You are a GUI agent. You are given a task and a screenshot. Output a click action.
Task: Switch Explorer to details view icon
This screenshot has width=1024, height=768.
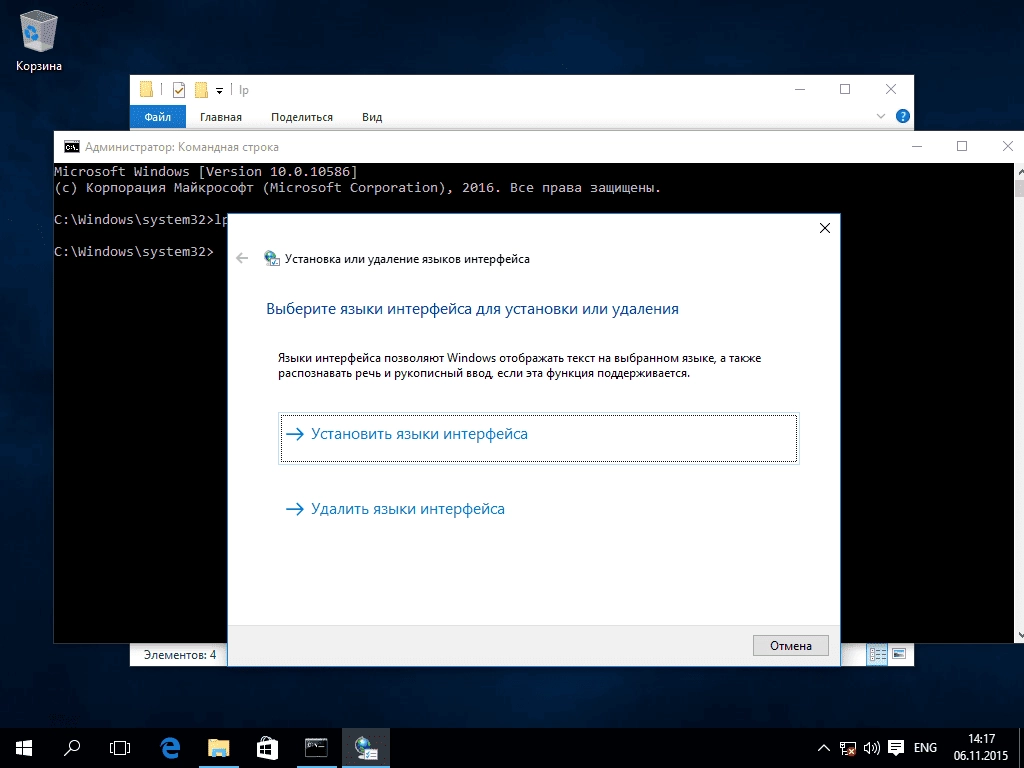878,654
